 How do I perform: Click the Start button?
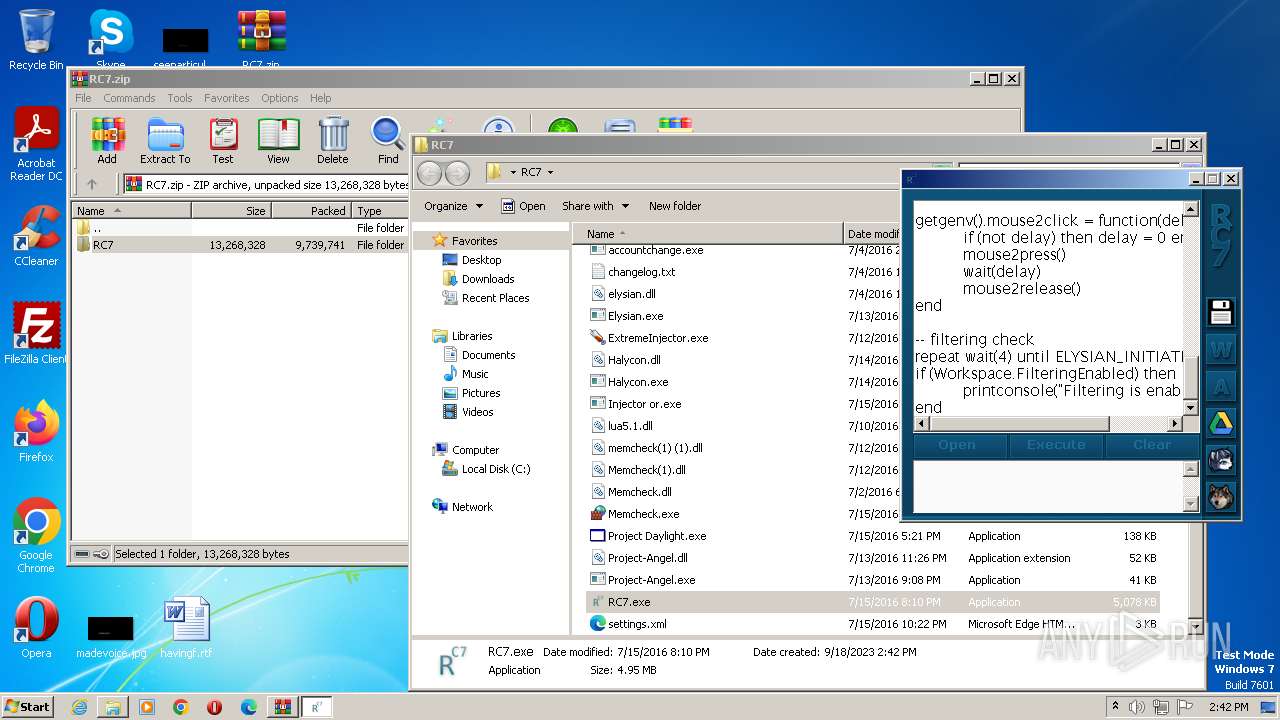[27, 706]
